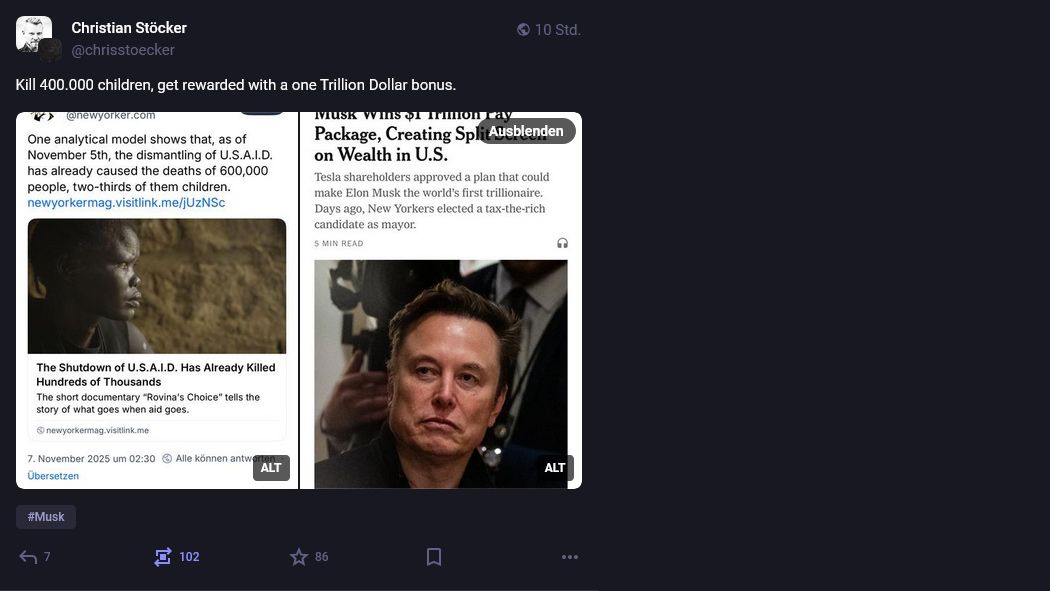Screen dimensions: 1050x591
Task: Click the small overlapping secondary avatar
Action: pyautogui.click(x=51, y=50)
